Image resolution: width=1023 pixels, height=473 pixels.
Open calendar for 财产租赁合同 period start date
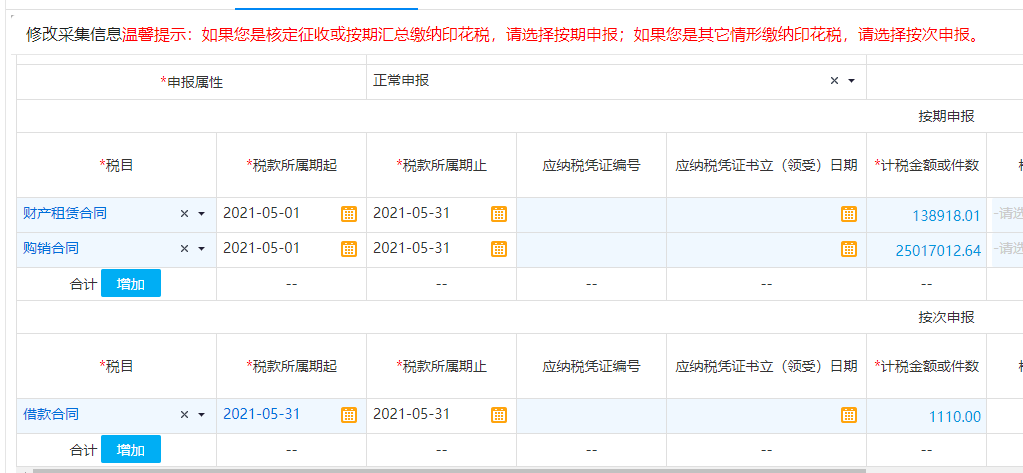point(349,214)
